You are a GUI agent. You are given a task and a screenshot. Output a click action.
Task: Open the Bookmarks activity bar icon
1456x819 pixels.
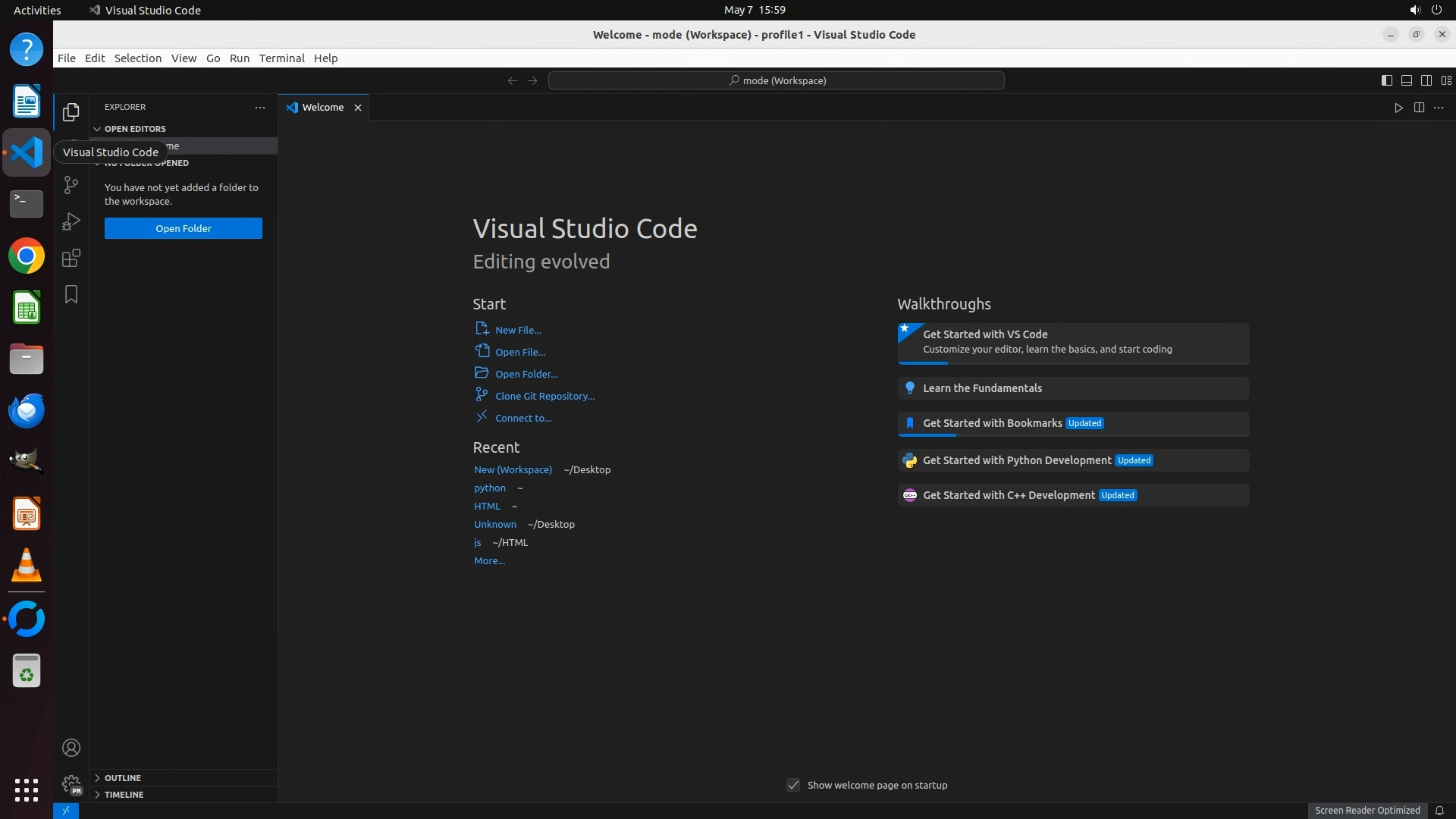[71, 294]
